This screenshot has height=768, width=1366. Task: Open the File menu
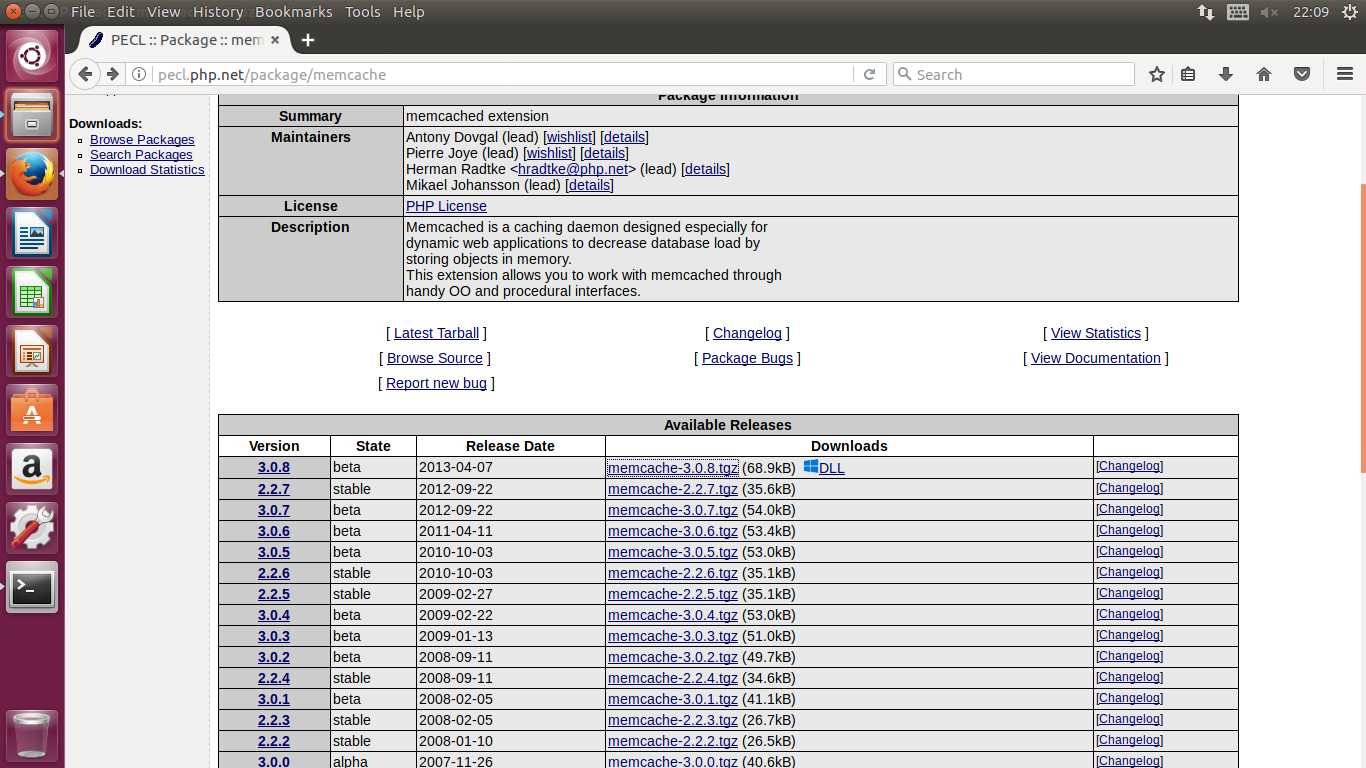click(x=83, y=12)
